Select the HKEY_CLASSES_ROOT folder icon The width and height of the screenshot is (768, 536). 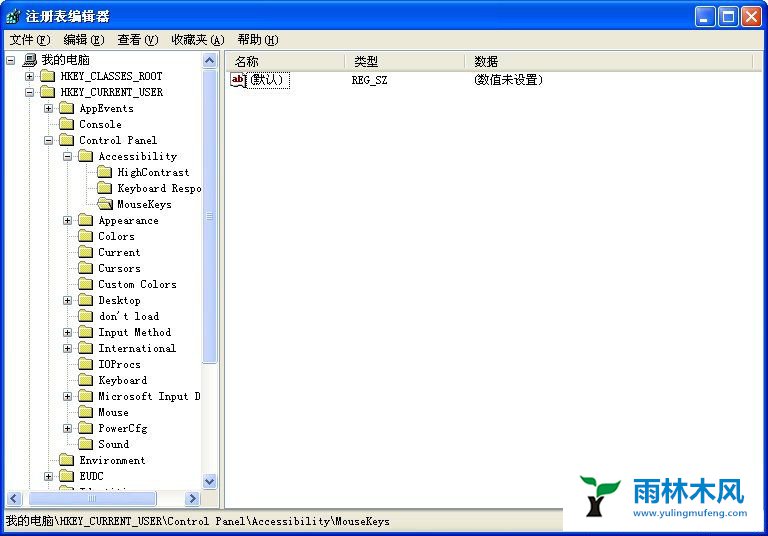pyautogui.click(x=48, y=76)
